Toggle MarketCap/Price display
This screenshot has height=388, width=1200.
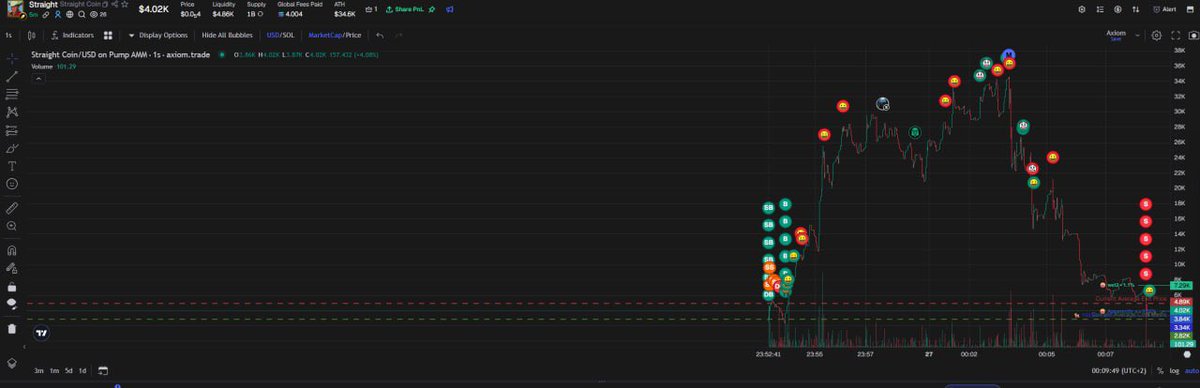pos(335,35)
